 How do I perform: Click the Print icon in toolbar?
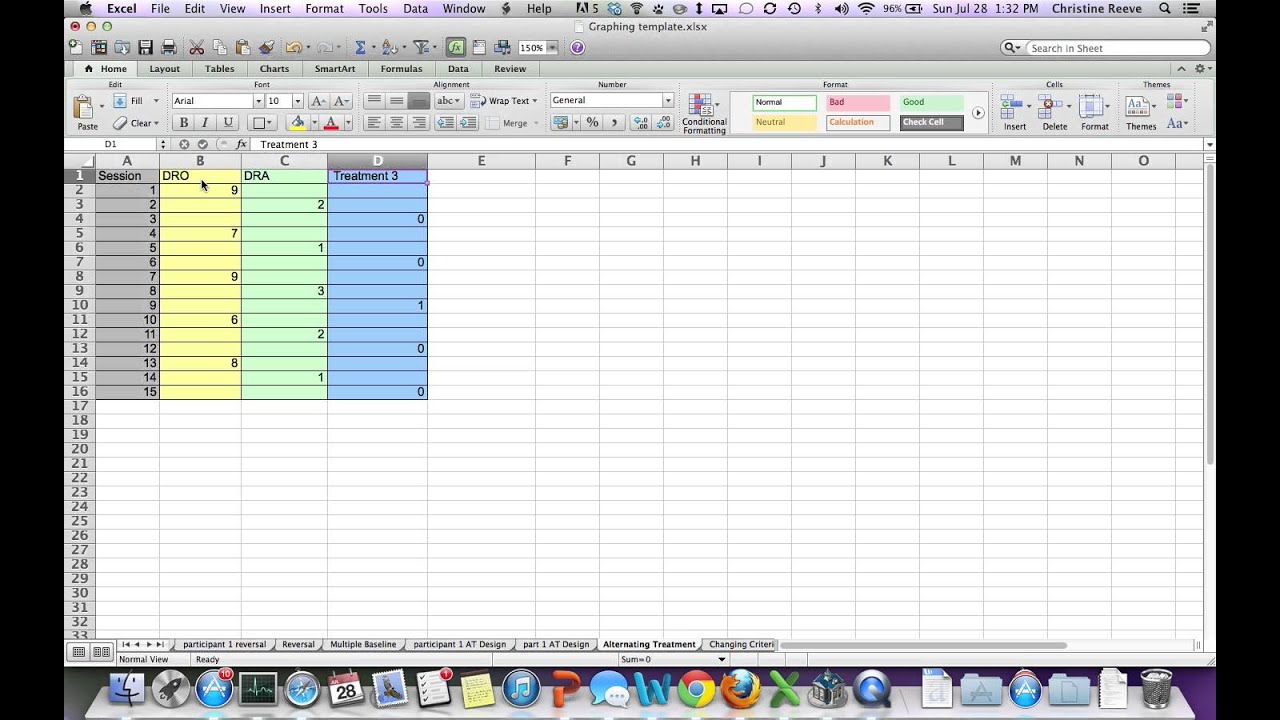pyautogui.click(x=168, y=47)
